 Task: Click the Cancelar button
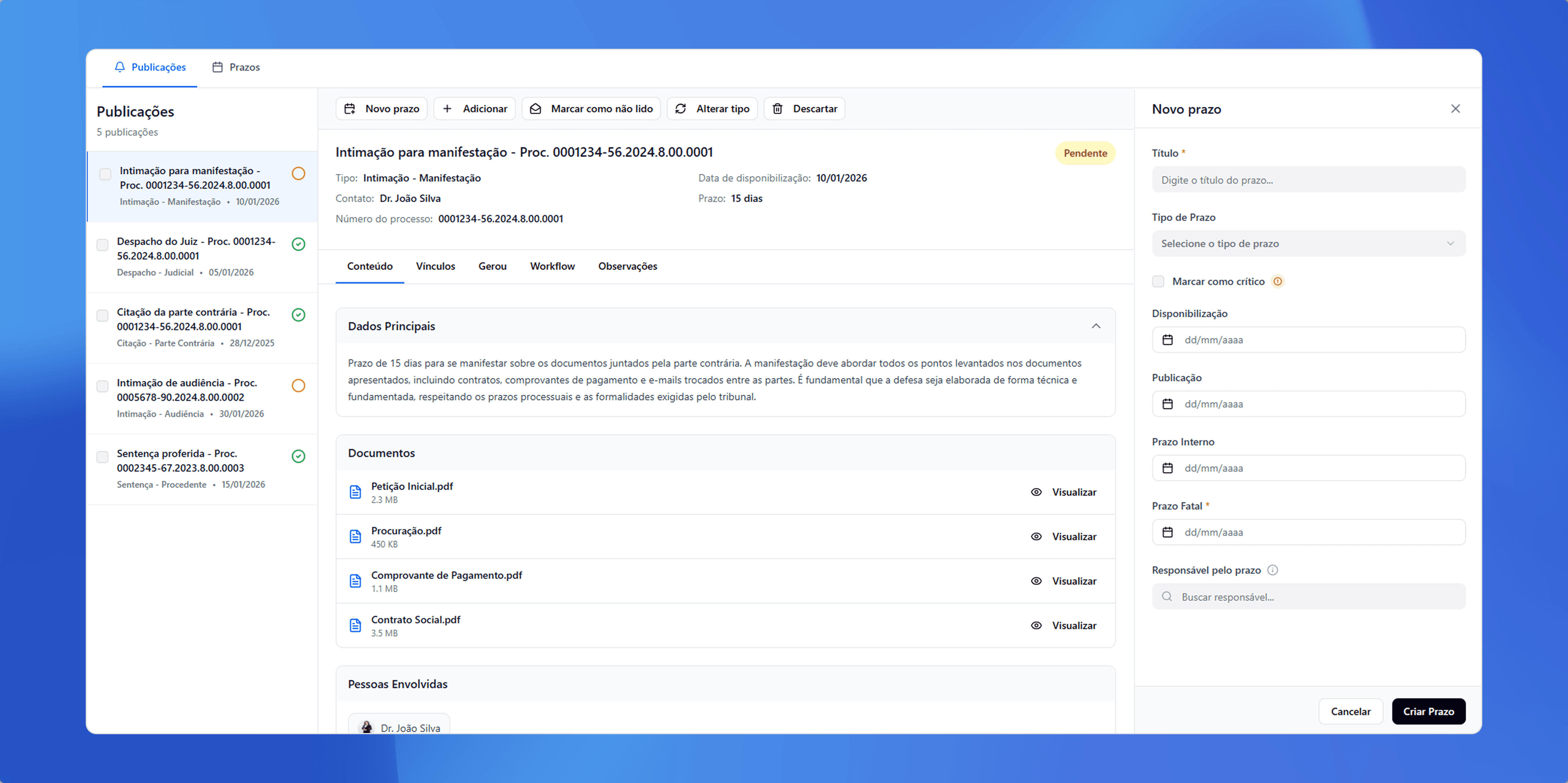[1351, 711]
